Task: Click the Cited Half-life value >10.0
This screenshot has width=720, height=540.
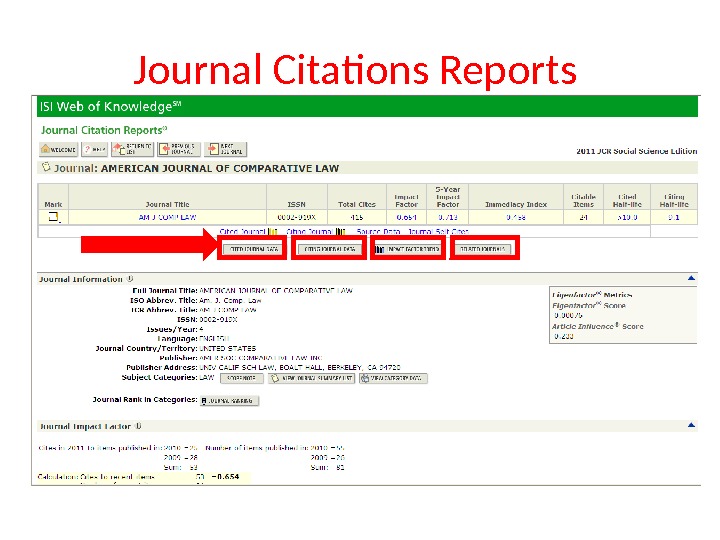Action: pos(627,217)
